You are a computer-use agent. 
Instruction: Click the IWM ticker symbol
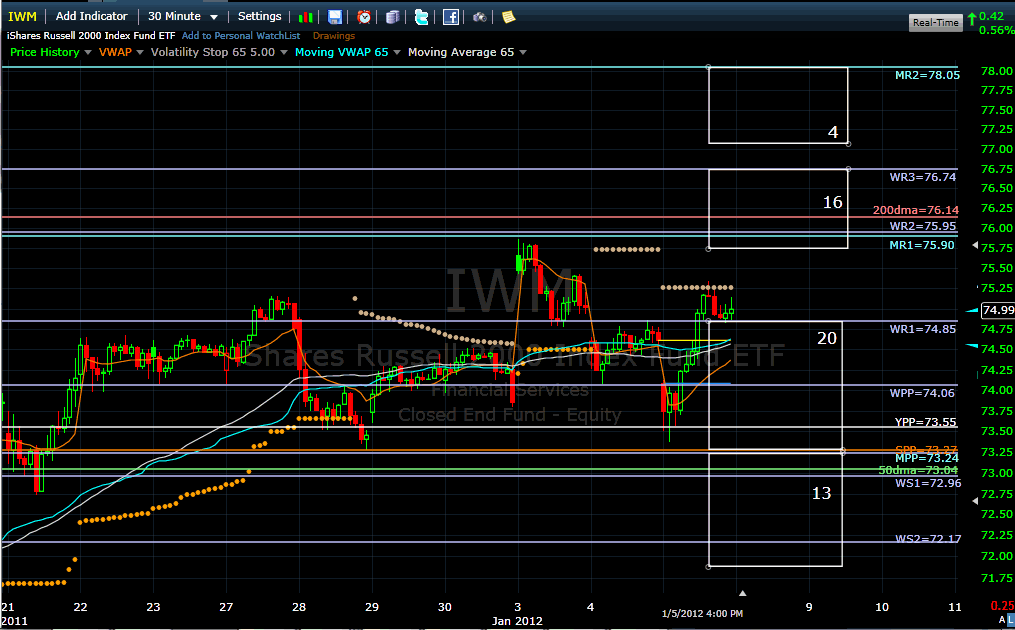point(23,17)
